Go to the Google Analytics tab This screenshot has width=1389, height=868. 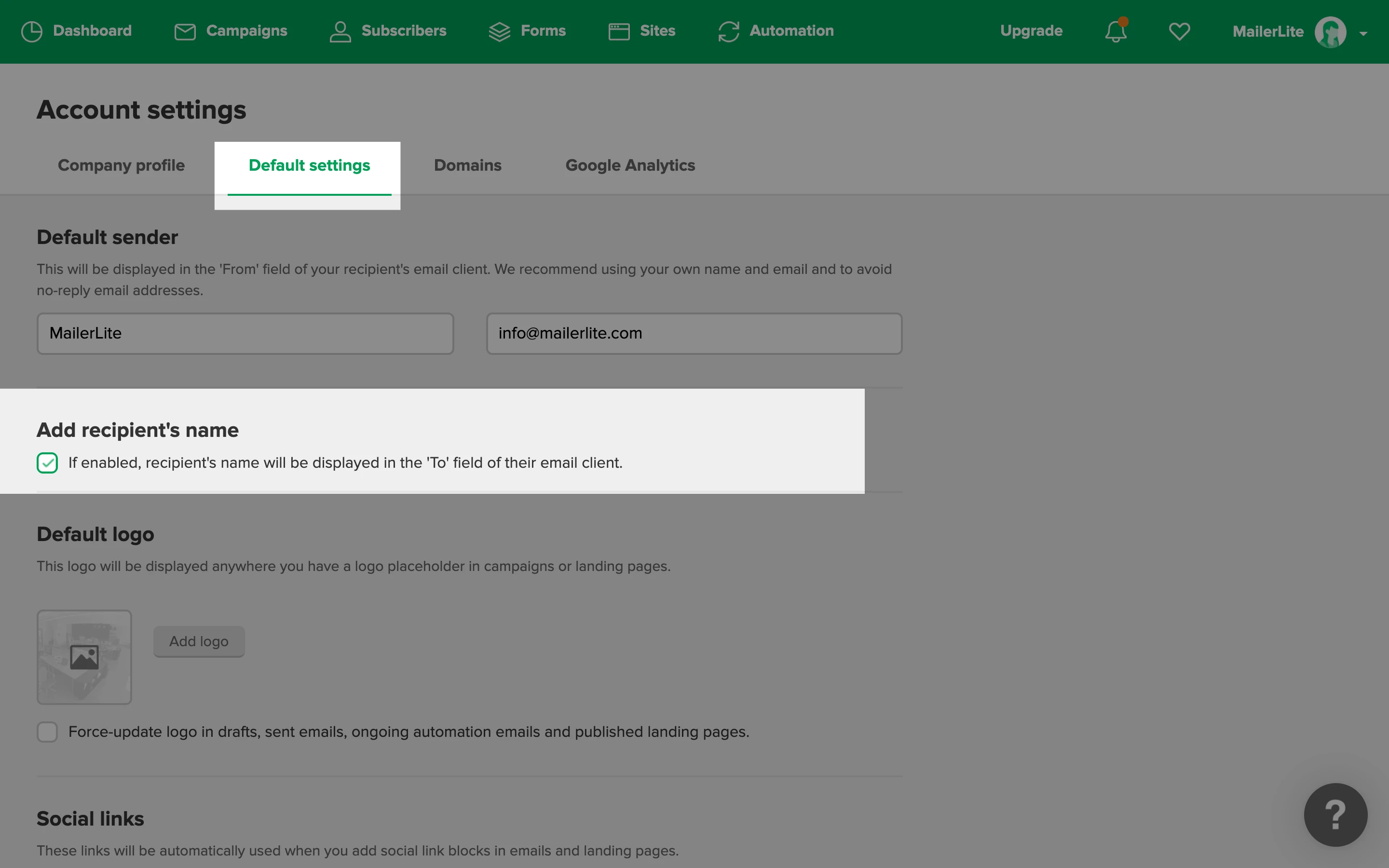tap(630, 165)
